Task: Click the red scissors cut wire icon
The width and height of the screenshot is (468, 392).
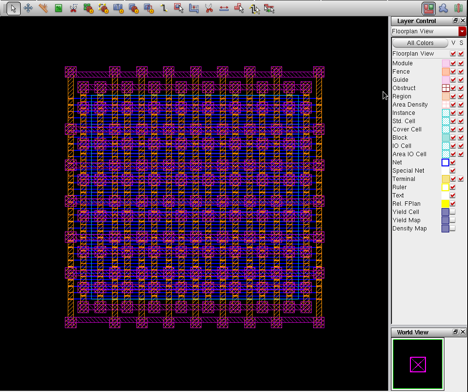Action: coord(209,8)
